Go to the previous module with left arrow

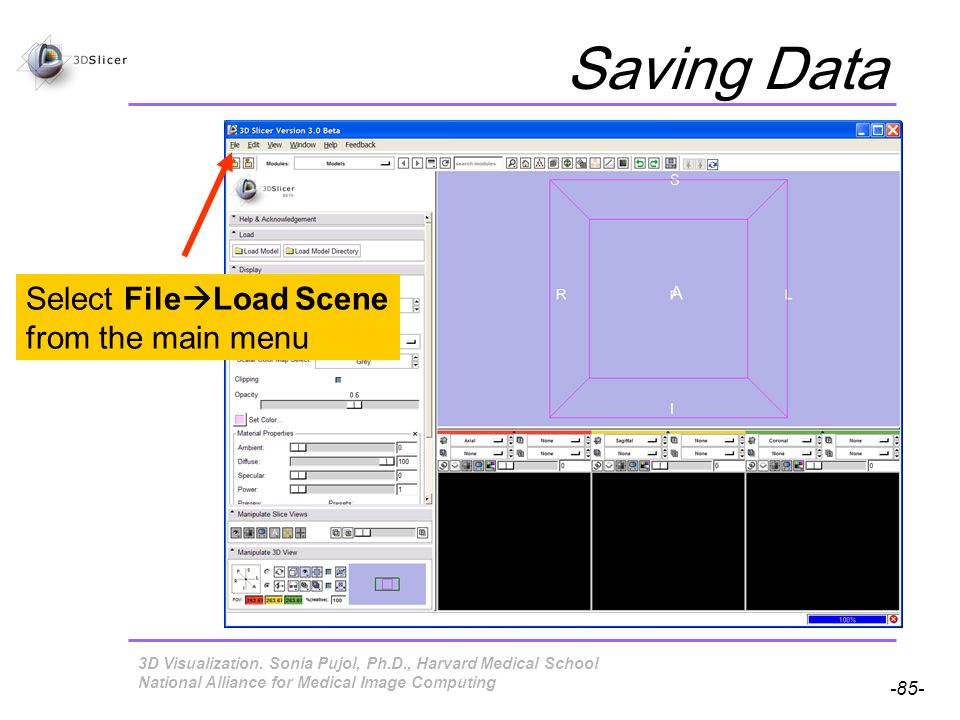point(403,163)
